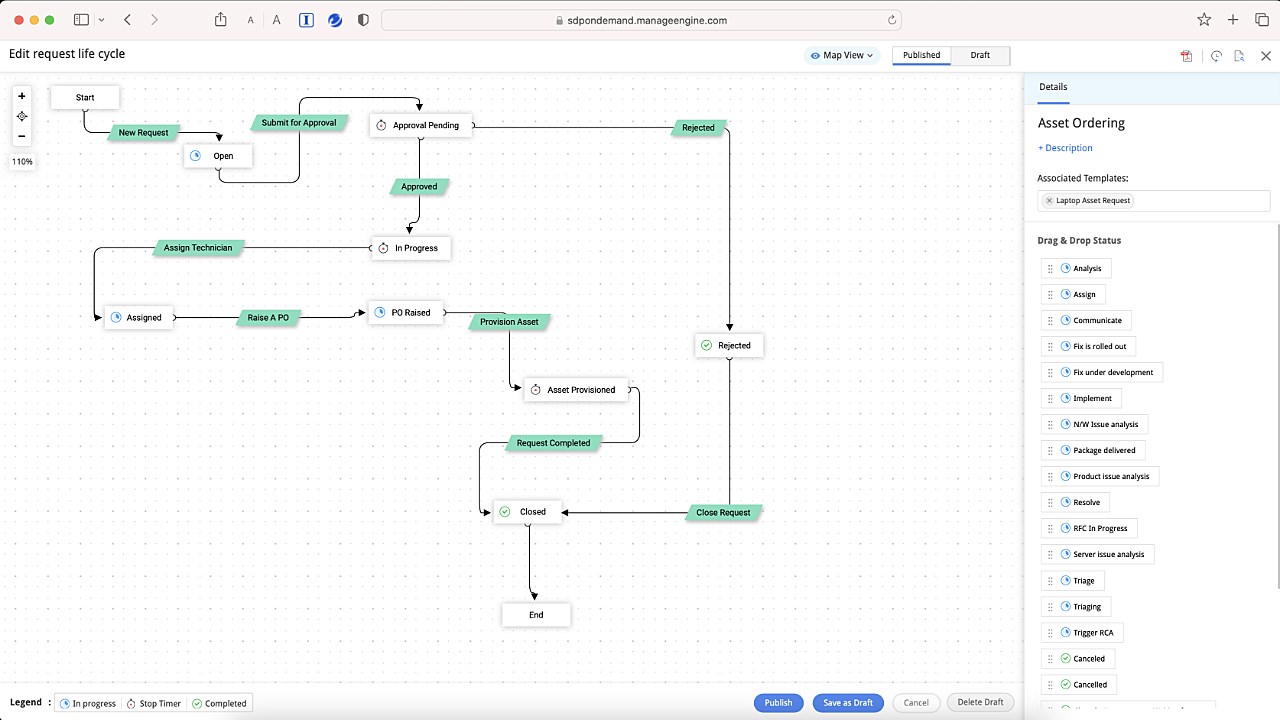Image resolution: width=1280 pixels, height=720 pixels.
Task: Click the New Request transition label
Action: click(144, 132)
